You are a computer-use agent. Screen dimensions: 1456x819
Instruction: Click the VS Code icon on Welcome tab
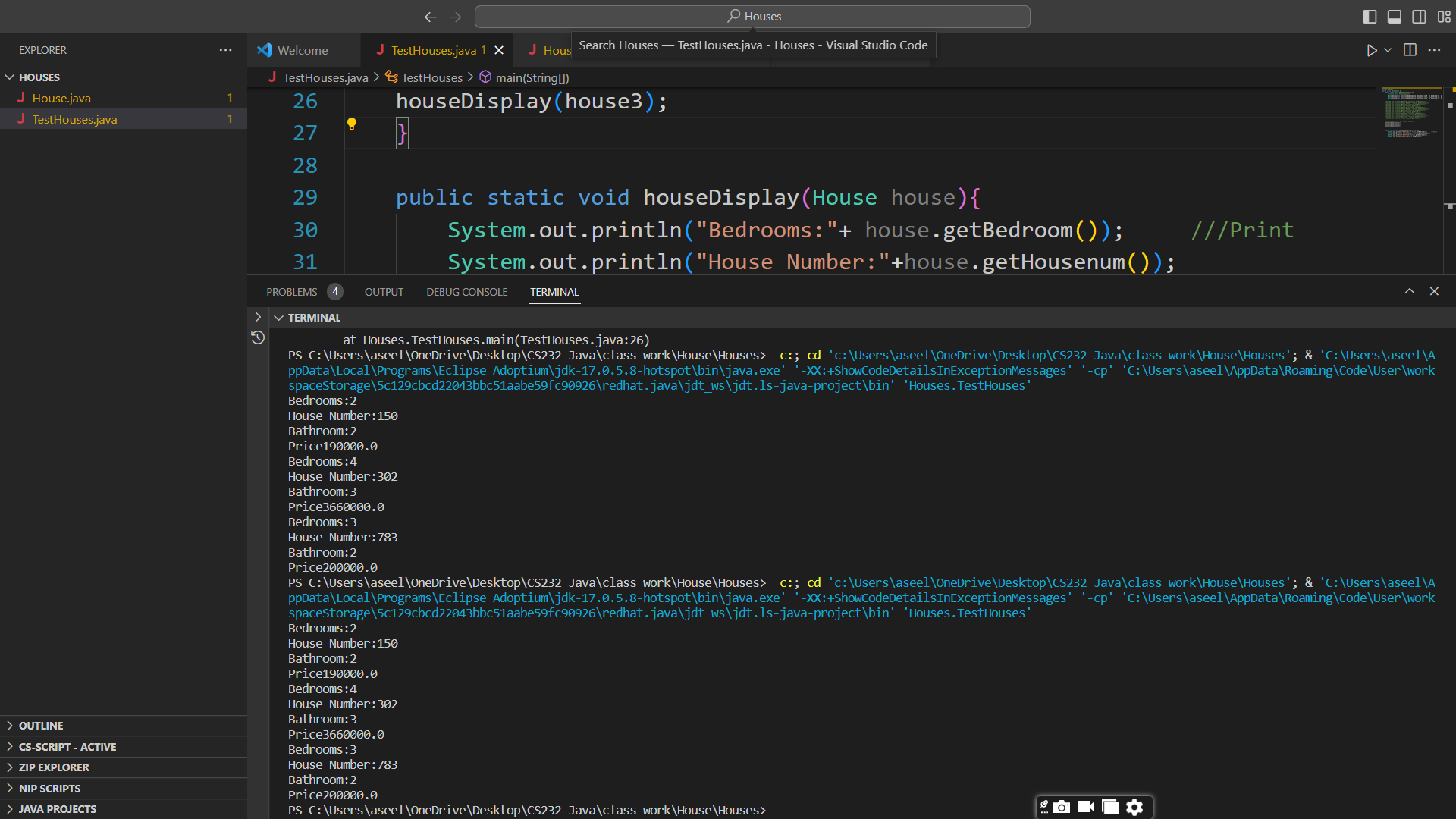pyautogui.click(x=264, y=50)
